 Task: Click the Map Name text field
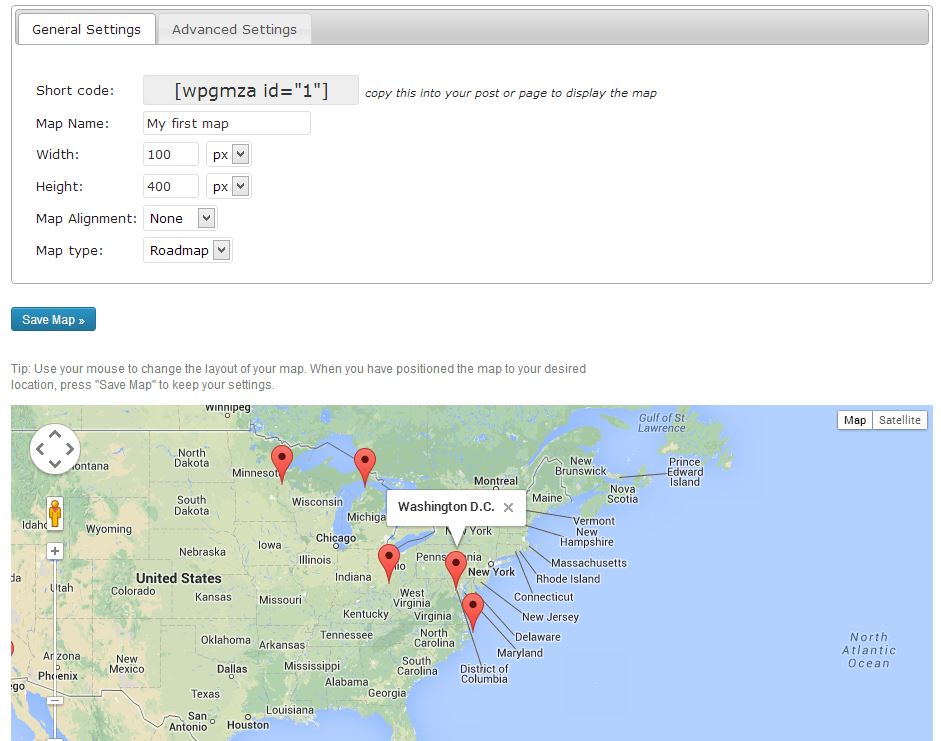coord(227,124)
